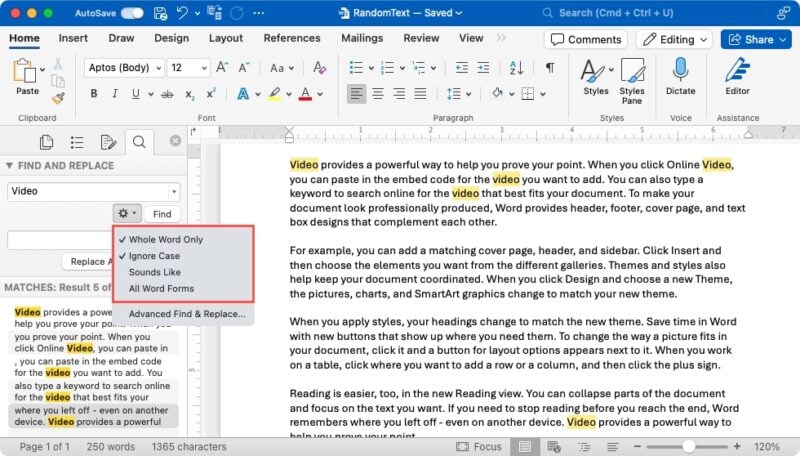Show paragraph marks pilcrow icon

pos(550,67)
